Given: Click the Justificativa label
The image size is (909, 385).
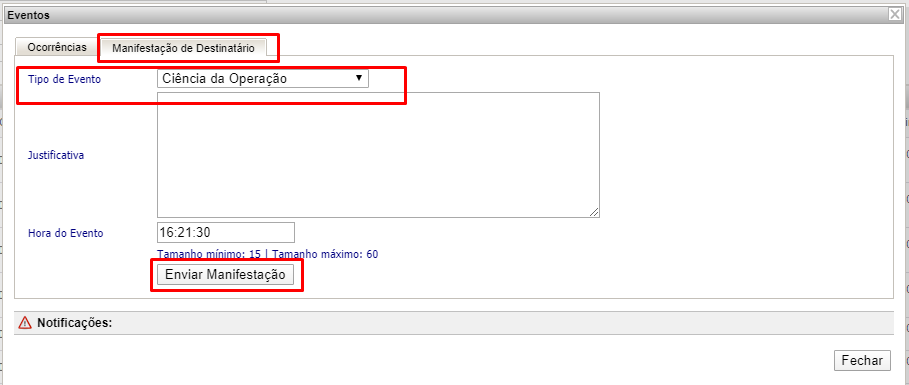Looking at the screenshot, I should click(x=56, y=155).
